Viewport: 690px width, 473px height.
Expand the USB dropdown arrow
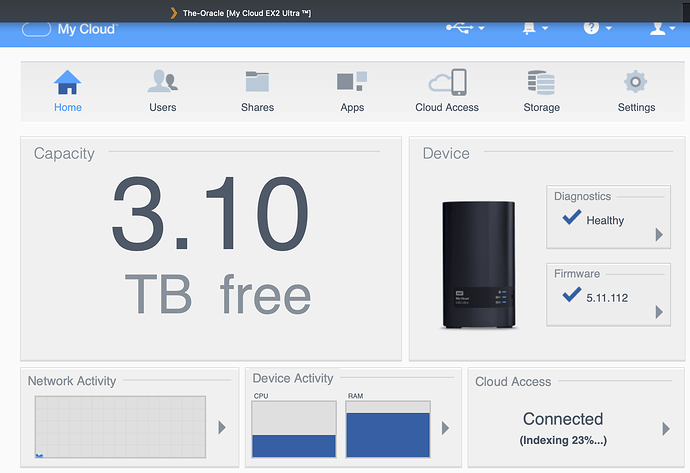pos(481,28)
